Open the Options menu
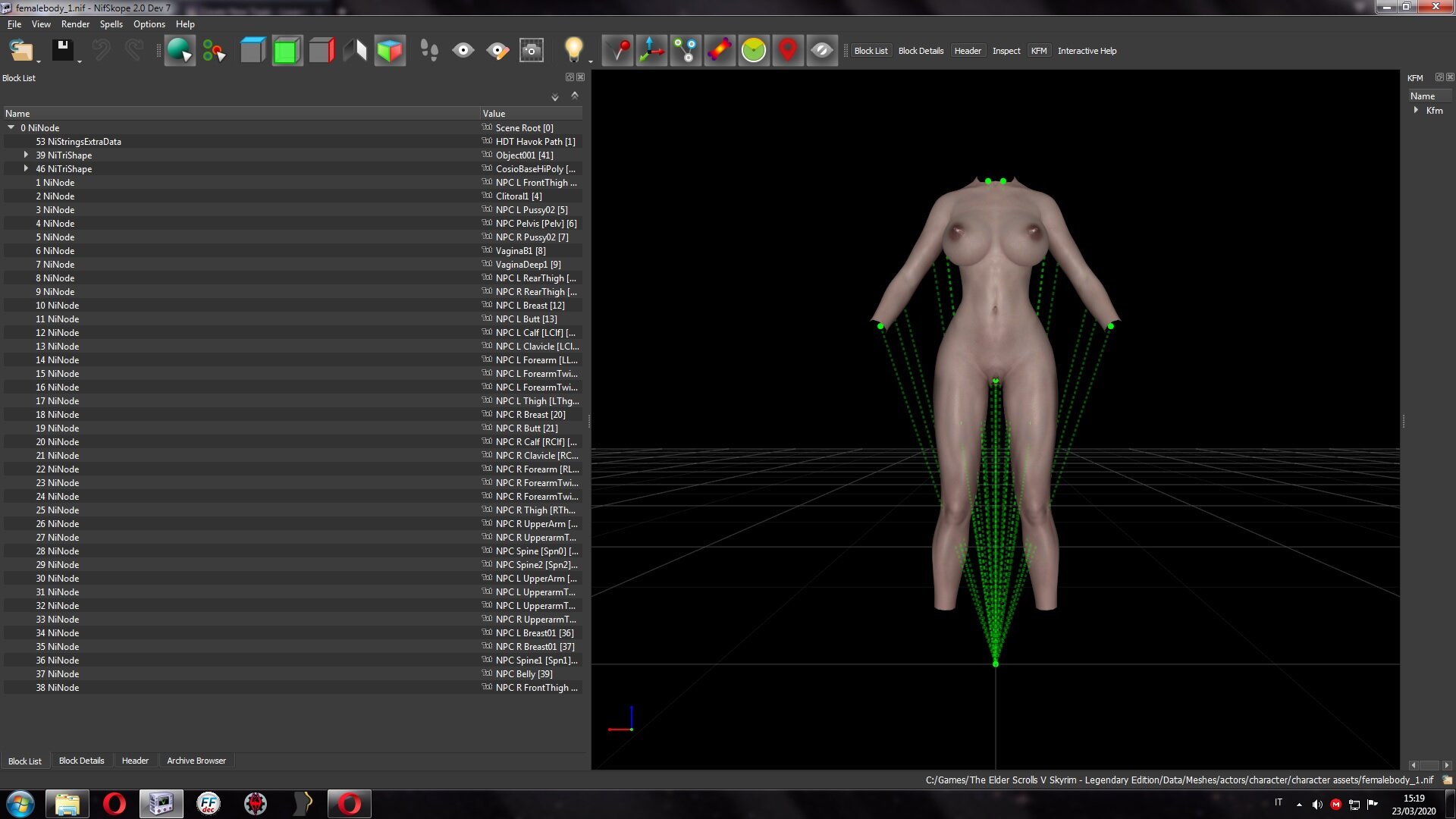 tap(149, 24)
